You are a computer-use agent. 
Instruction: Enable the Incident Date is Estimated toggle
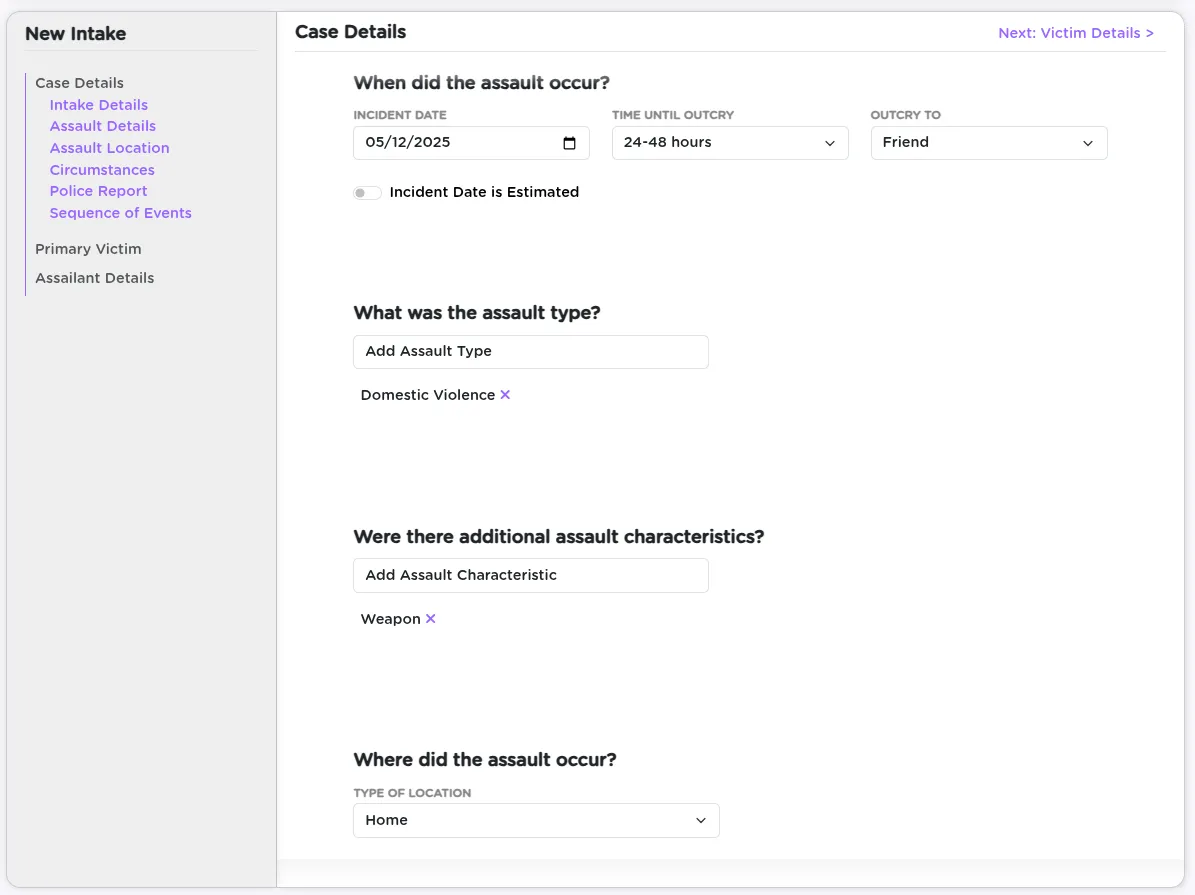coord(367,192)
